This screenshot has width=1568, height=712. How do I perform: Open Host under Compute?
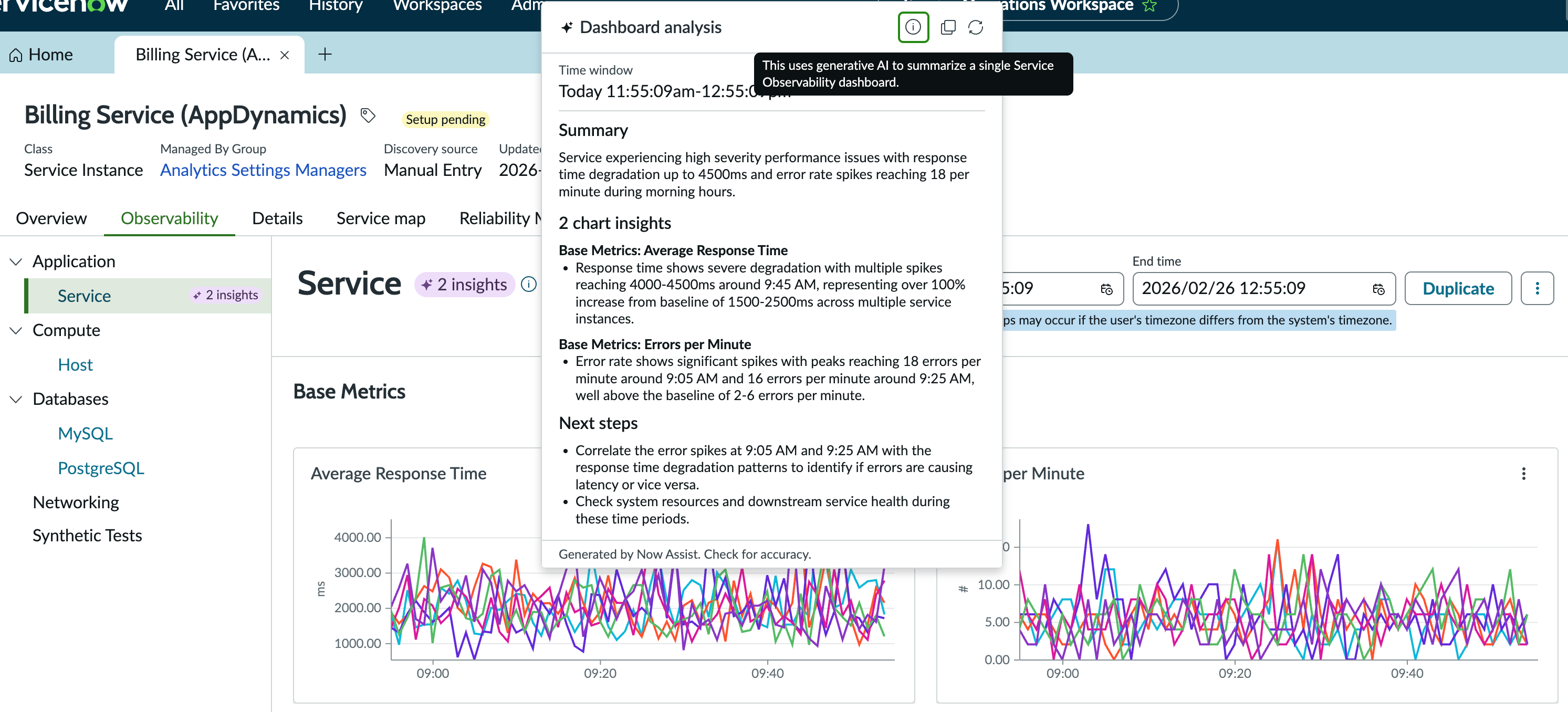point(75,364)
